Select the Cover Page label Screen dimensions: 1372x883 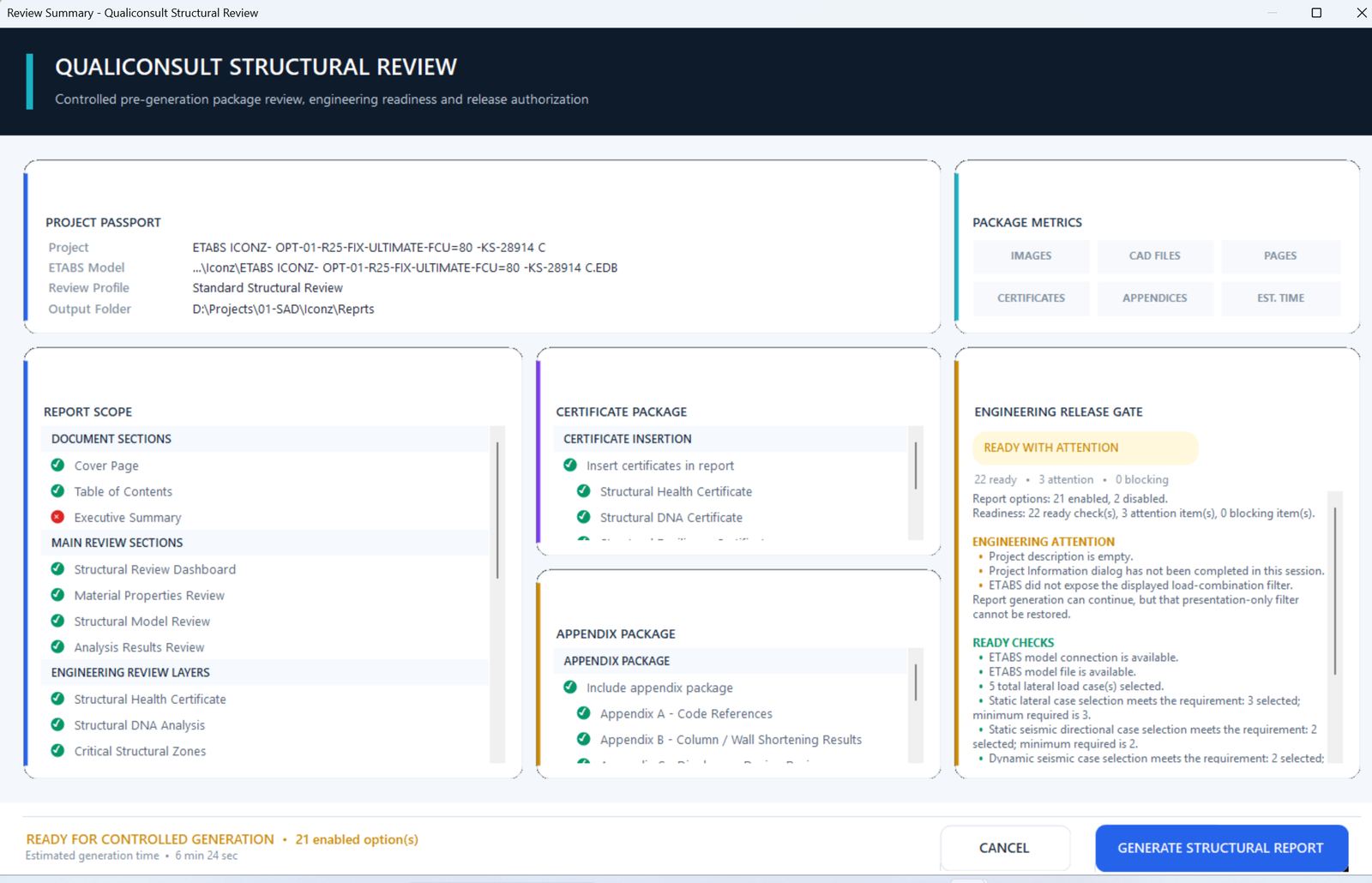point(106,466)
